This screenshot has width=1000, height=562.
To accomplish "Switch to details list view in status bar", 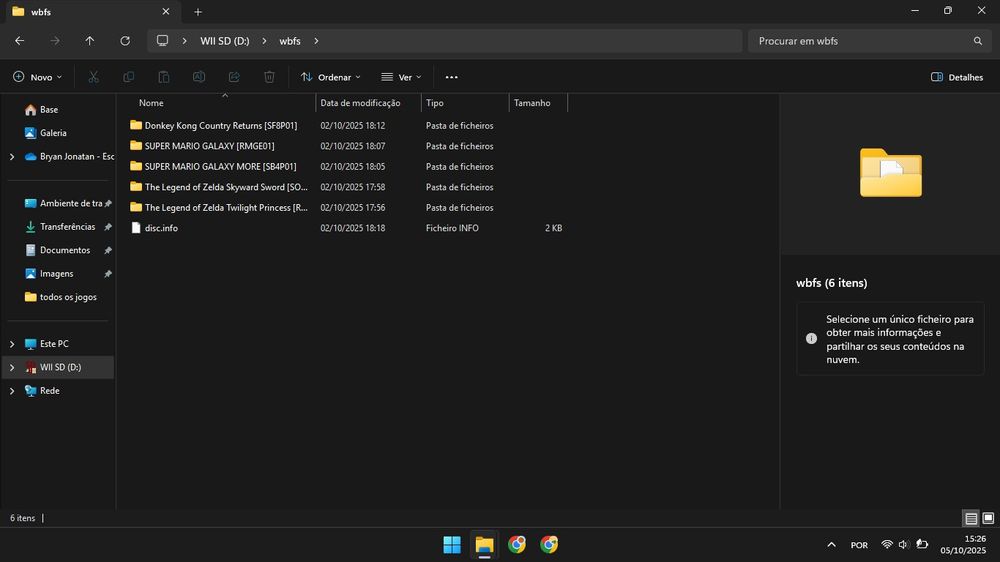I will pos(970,518).
